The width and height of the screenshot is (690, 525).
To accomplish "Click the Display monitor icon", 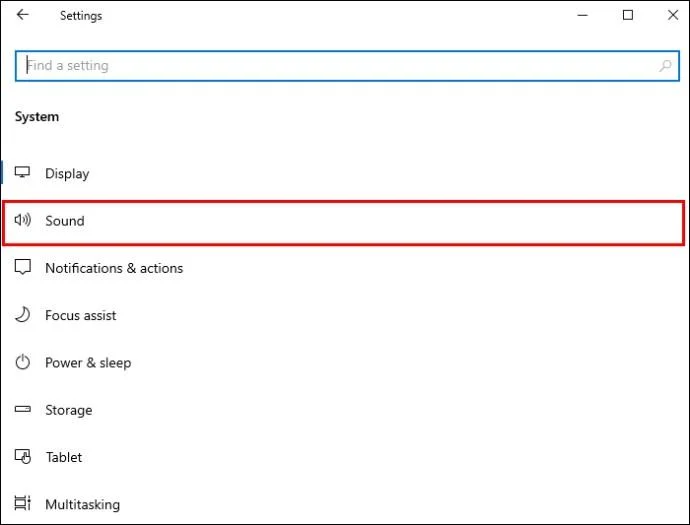I will point(23,173).
